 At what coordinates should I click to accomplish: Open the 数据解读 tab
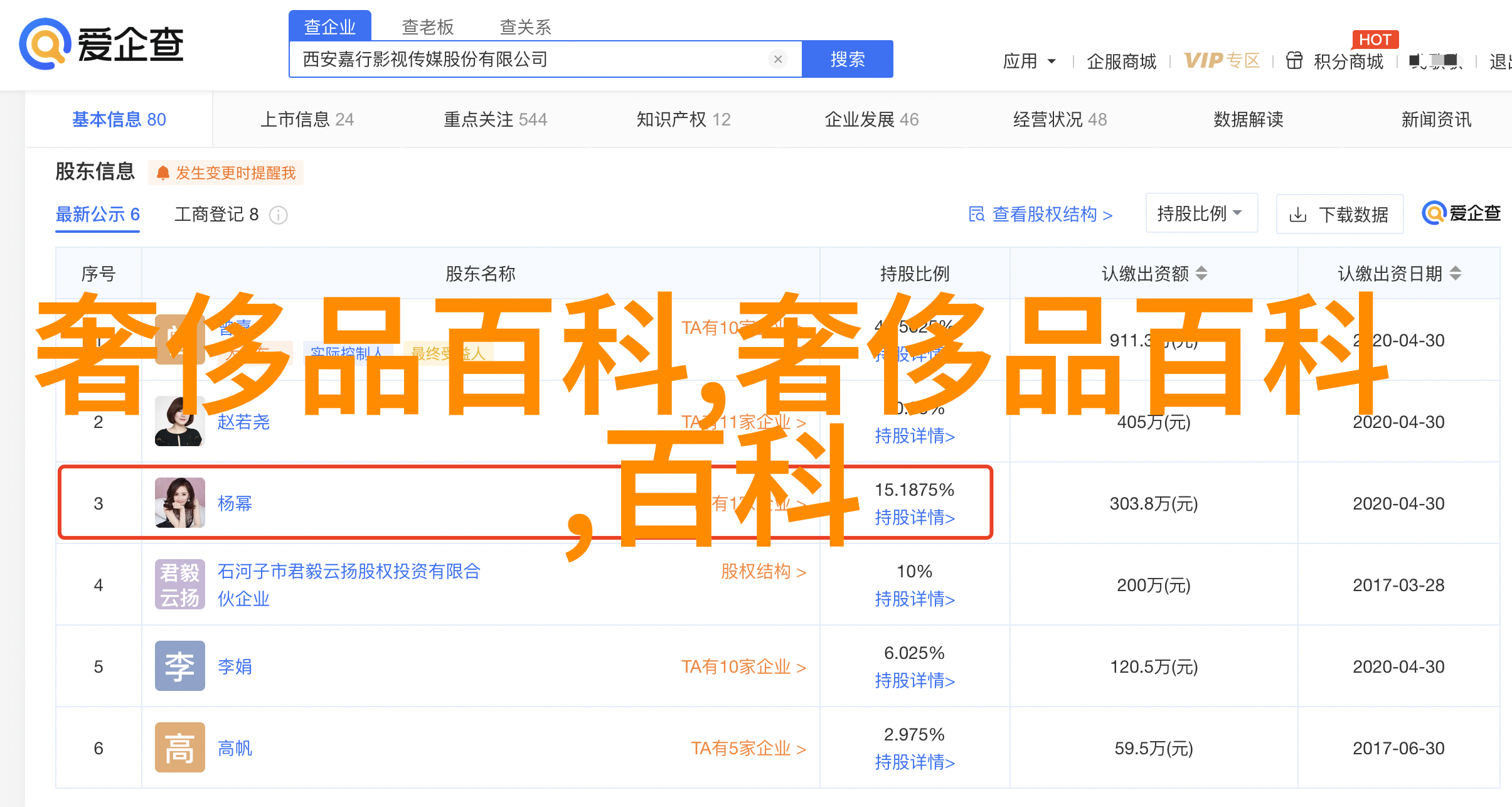coord(1248,119)
